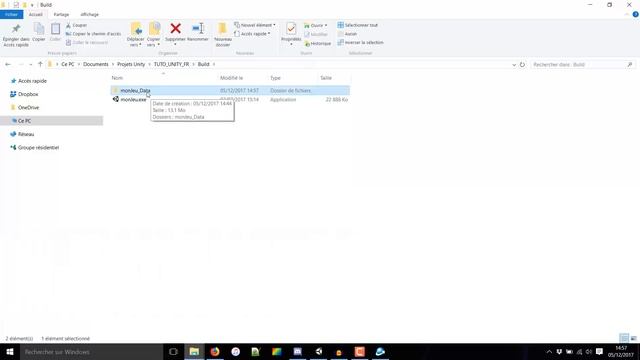Click the volume icon in system tray

(589, 352)
